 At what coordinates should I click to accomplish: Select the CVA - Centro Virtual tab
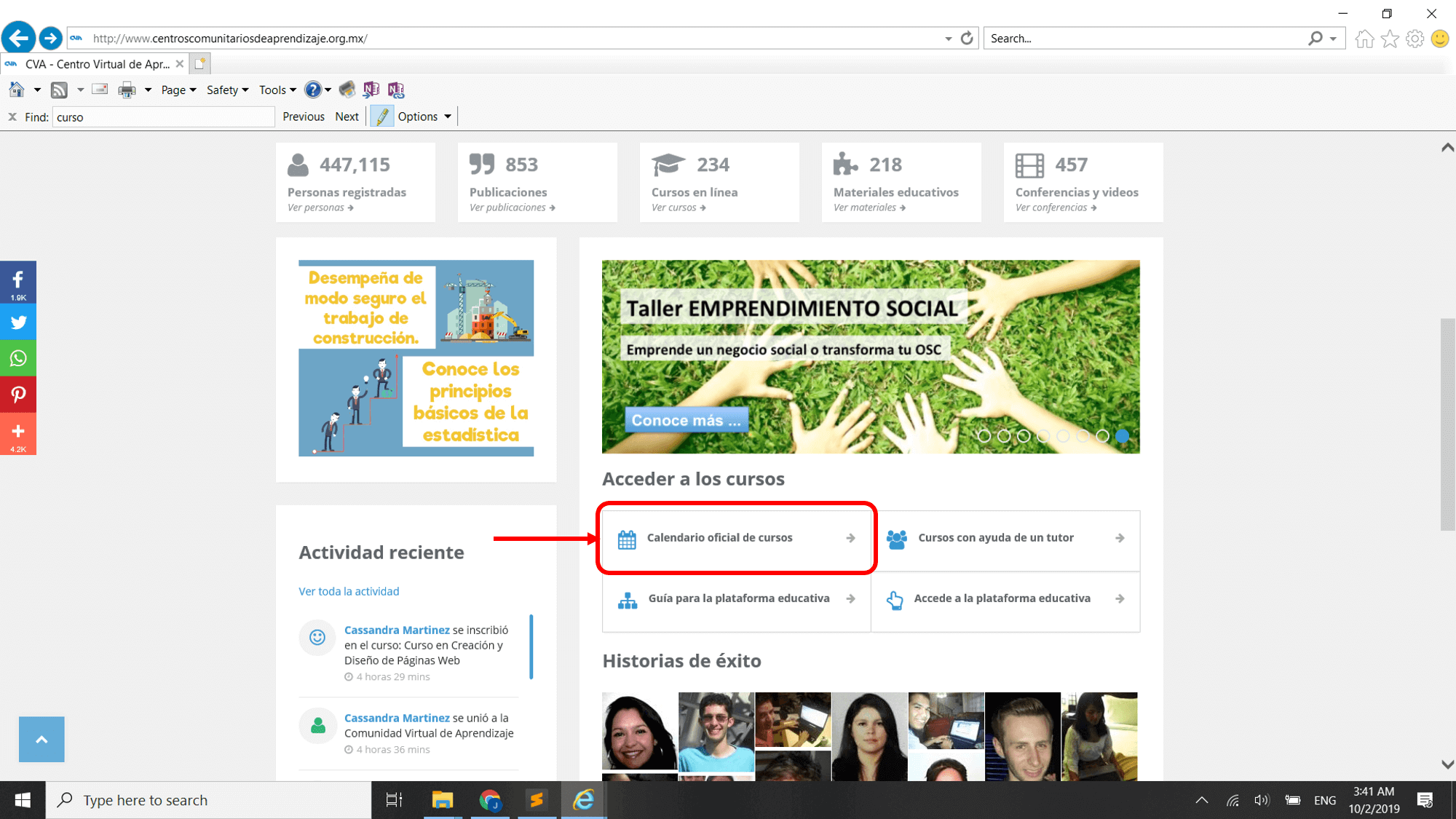95,64
